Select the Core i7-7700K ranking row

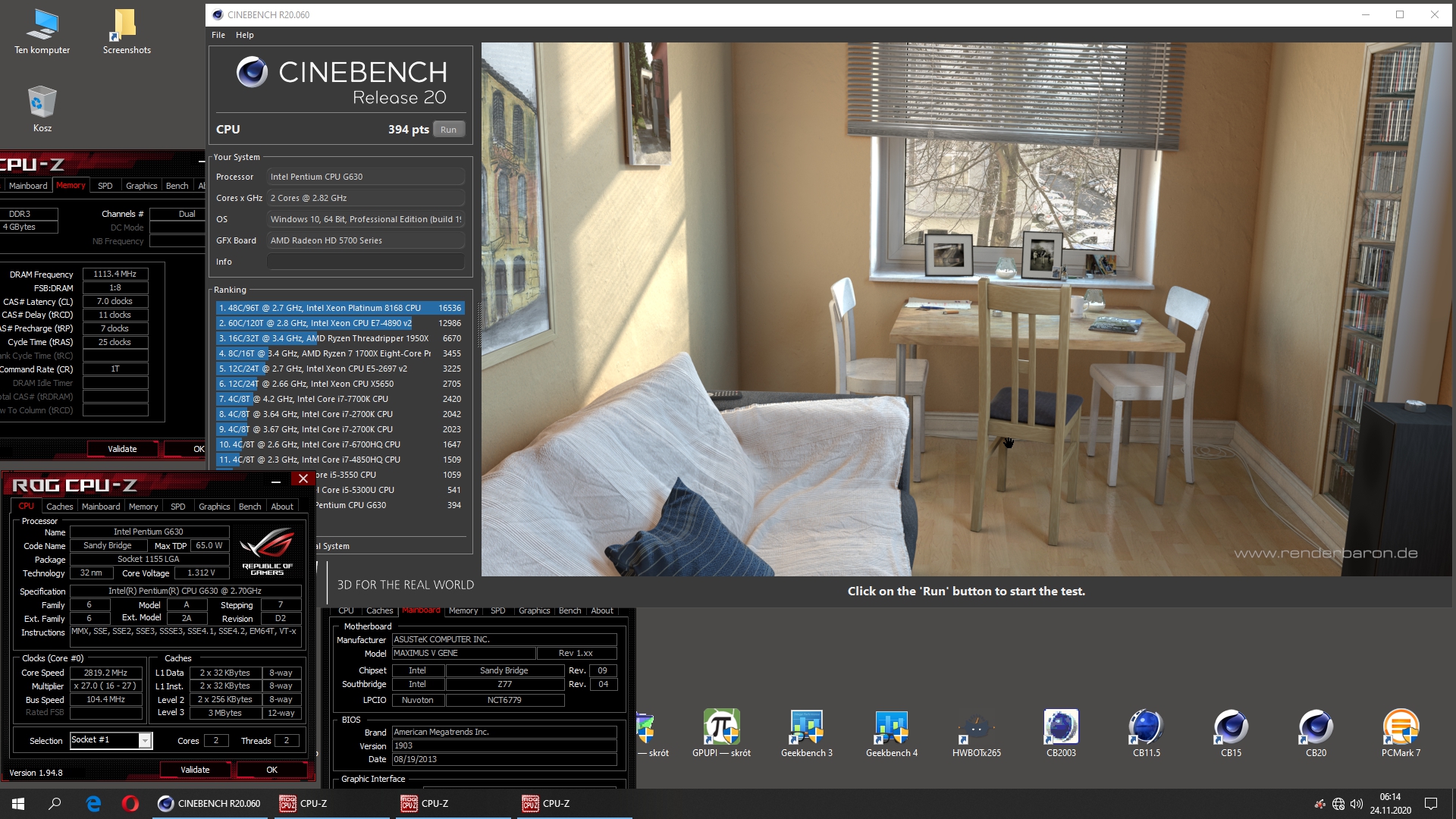[x=340, y=399]
